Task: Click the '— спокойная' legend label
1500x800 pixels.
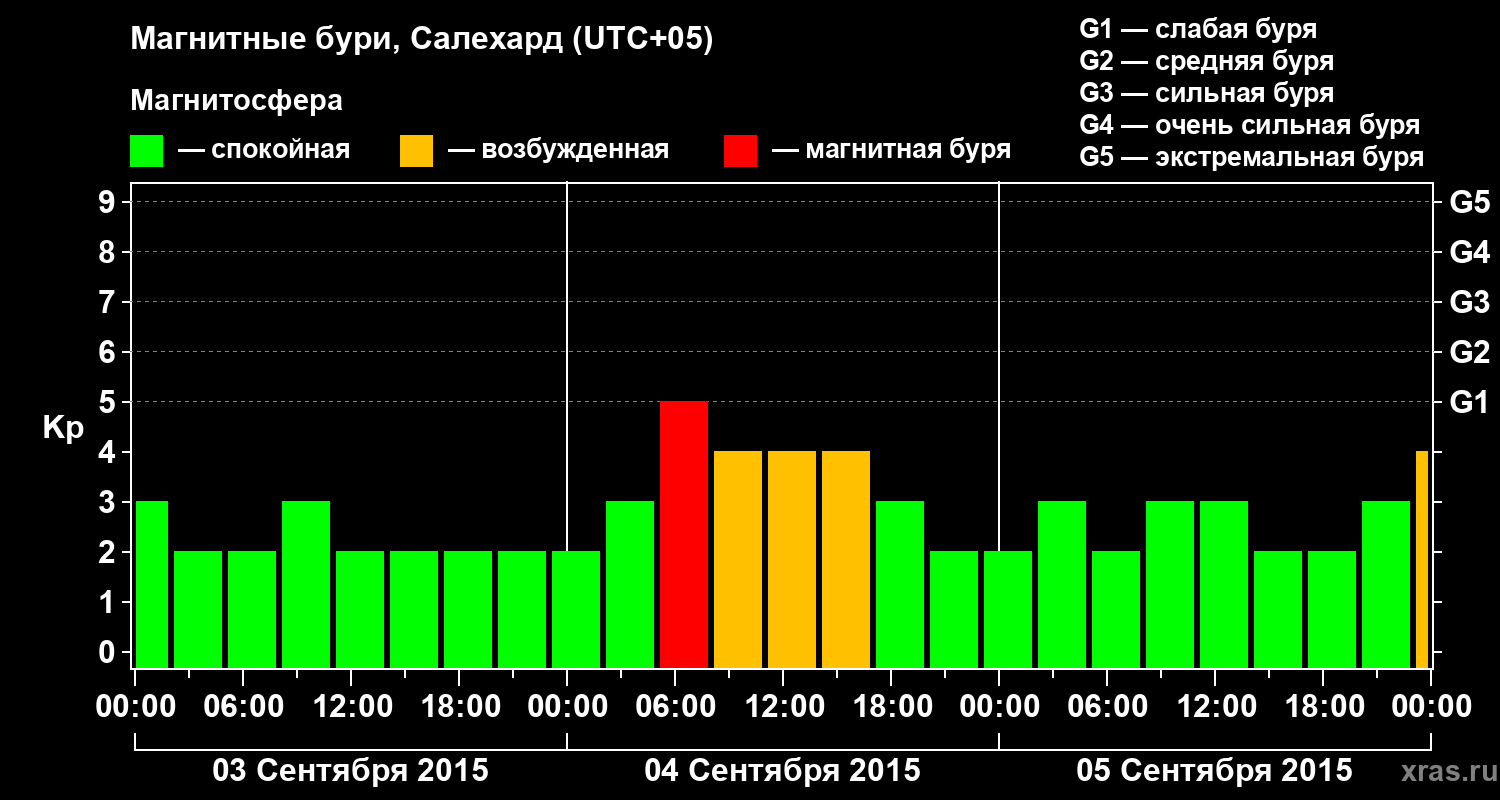Action: (264, 150)
